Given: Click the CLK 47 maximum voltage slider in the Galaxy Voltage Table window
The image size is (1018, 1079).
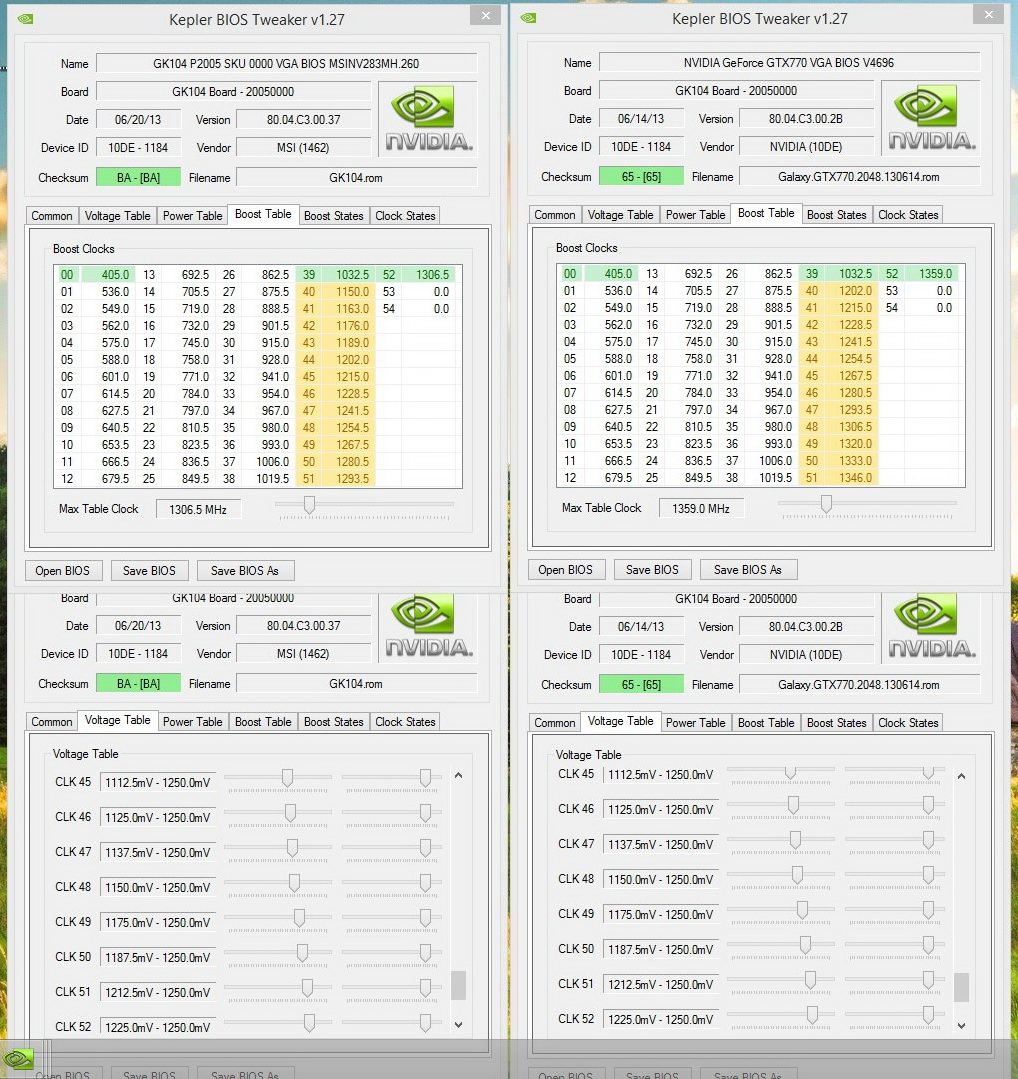Looking at the screenshot, I should [929, 840].
